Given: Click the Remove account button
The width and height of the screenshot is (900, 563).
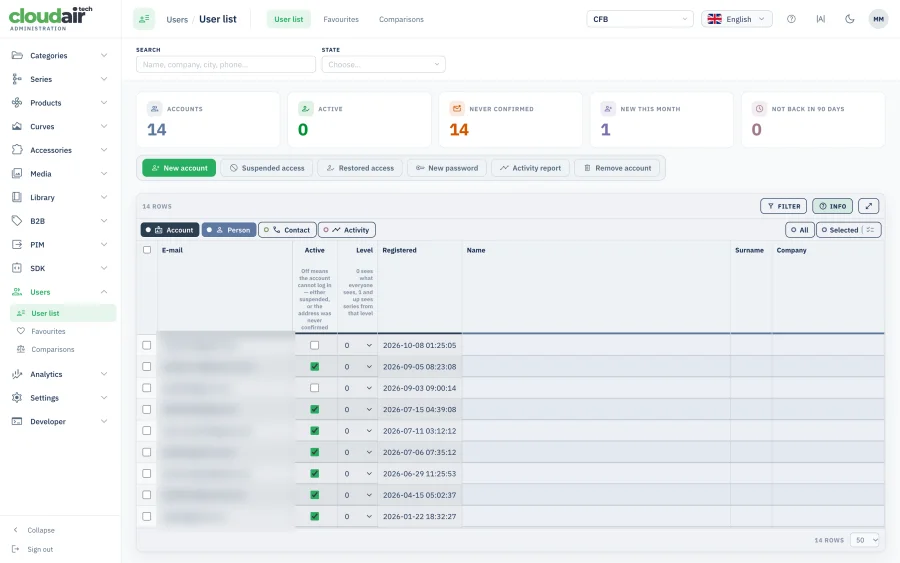Looking at the screenshot, I should pos(617,168).
